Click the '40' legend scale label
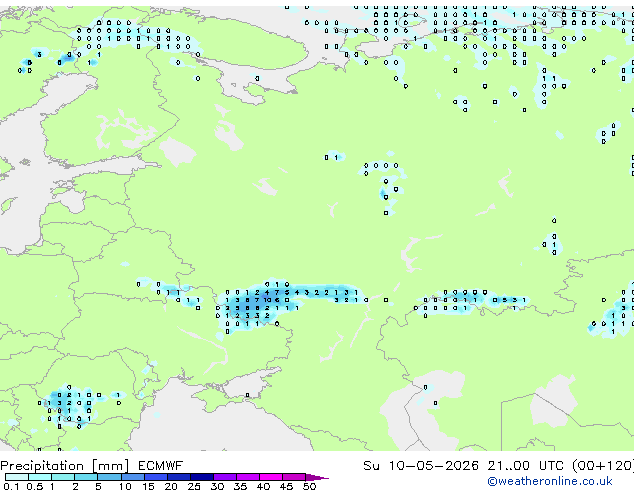Viewport: 634px width, 490px height. (263, 486)
